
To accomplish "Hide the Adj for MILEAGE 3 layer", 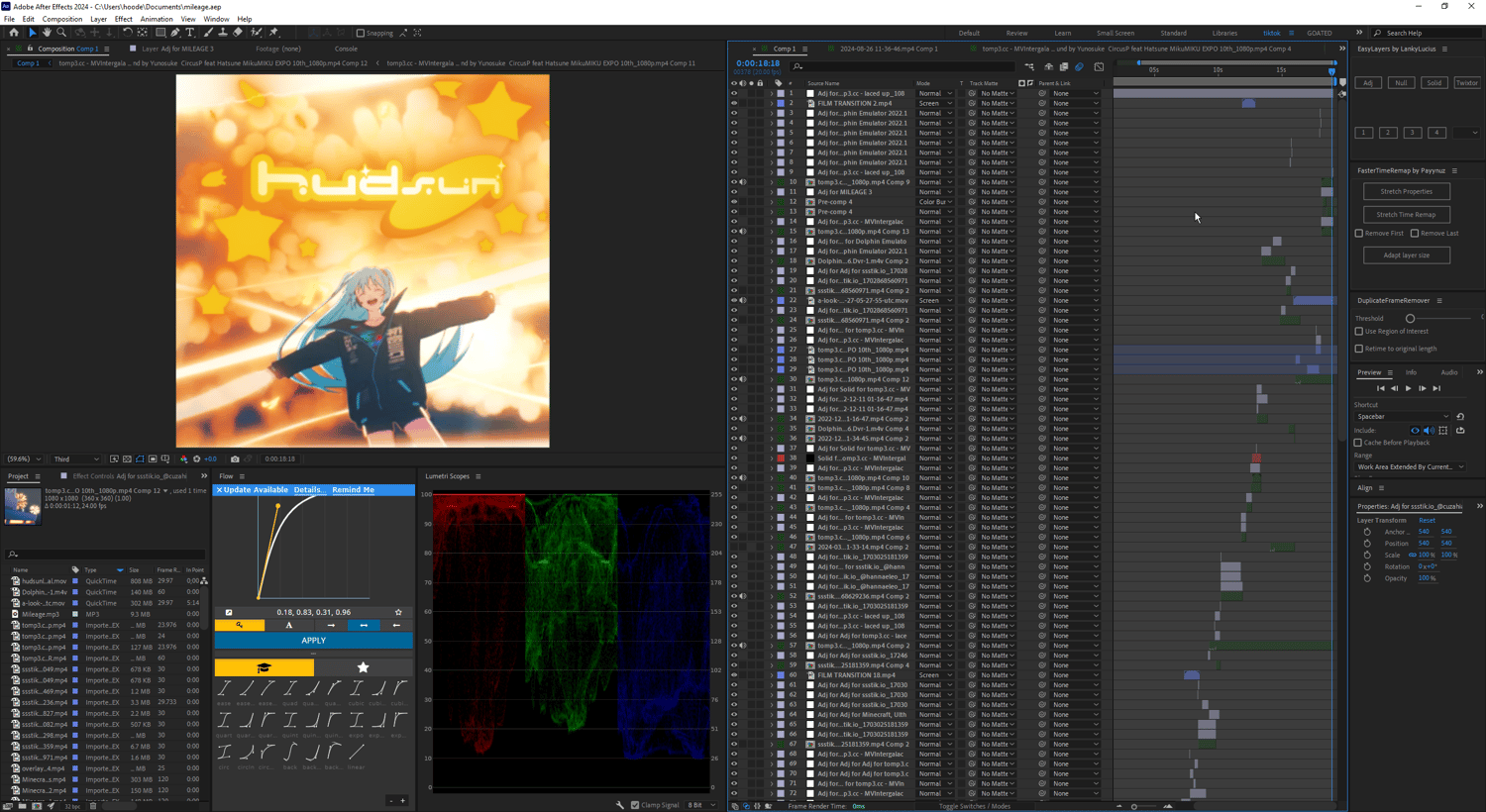I will coord(734,191).
